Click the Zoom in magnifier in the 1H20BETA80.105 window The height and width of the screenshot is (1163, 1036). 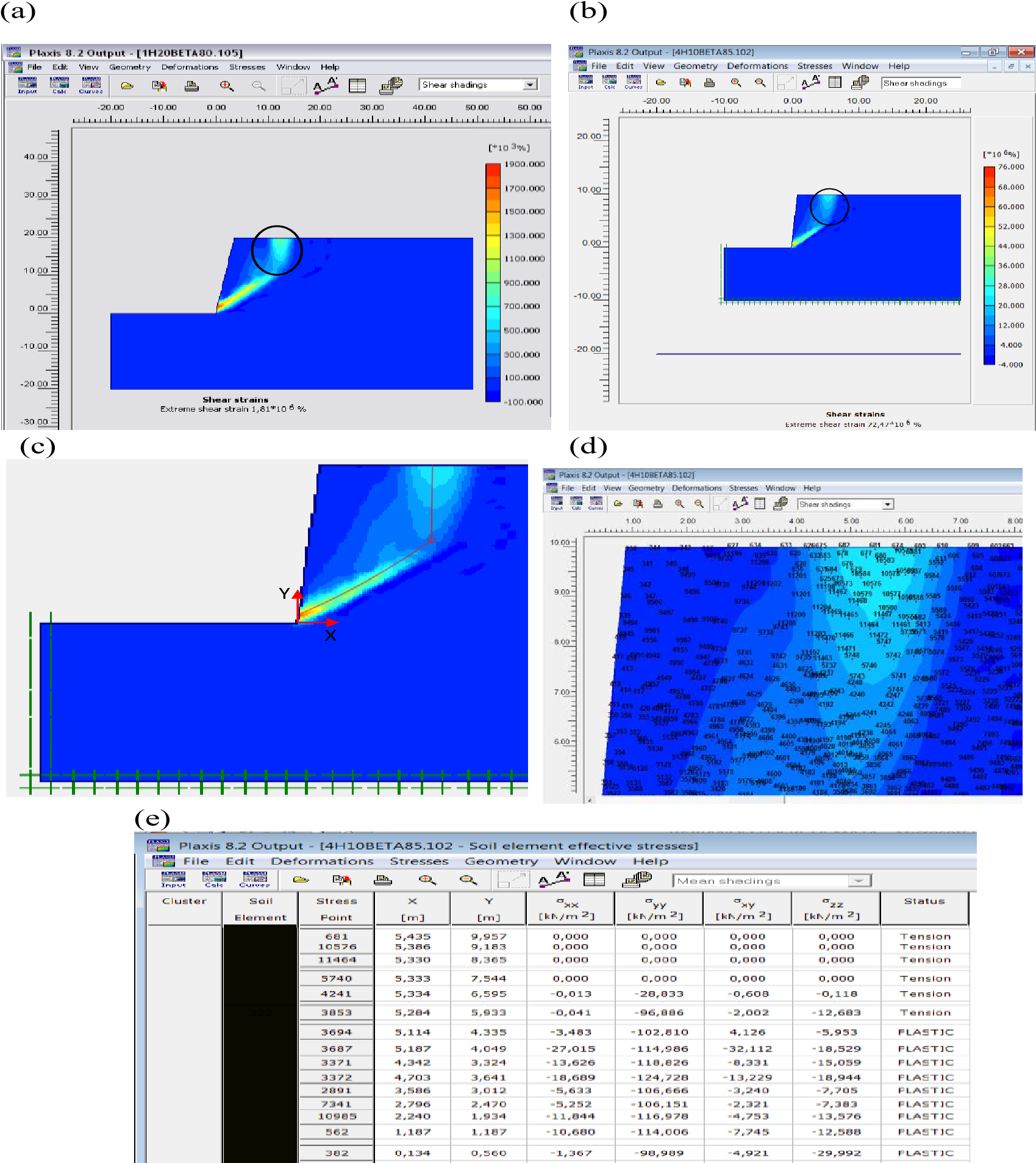click(x=226, y=86)
